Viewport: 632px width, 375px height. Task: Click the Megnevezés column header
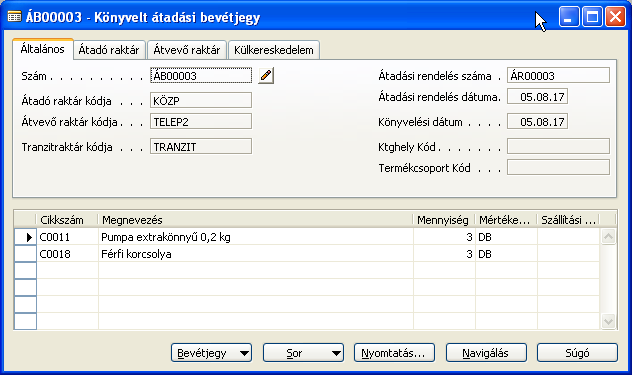256,220
